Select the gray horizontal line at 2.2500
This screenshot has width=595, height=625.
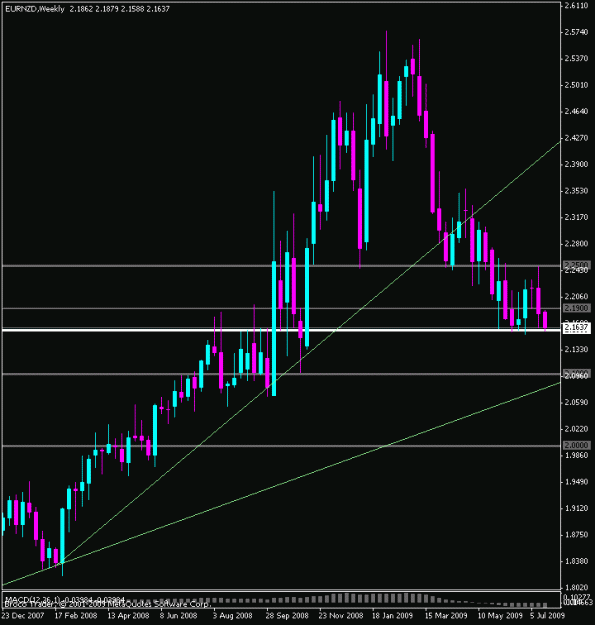pos(281,265)
